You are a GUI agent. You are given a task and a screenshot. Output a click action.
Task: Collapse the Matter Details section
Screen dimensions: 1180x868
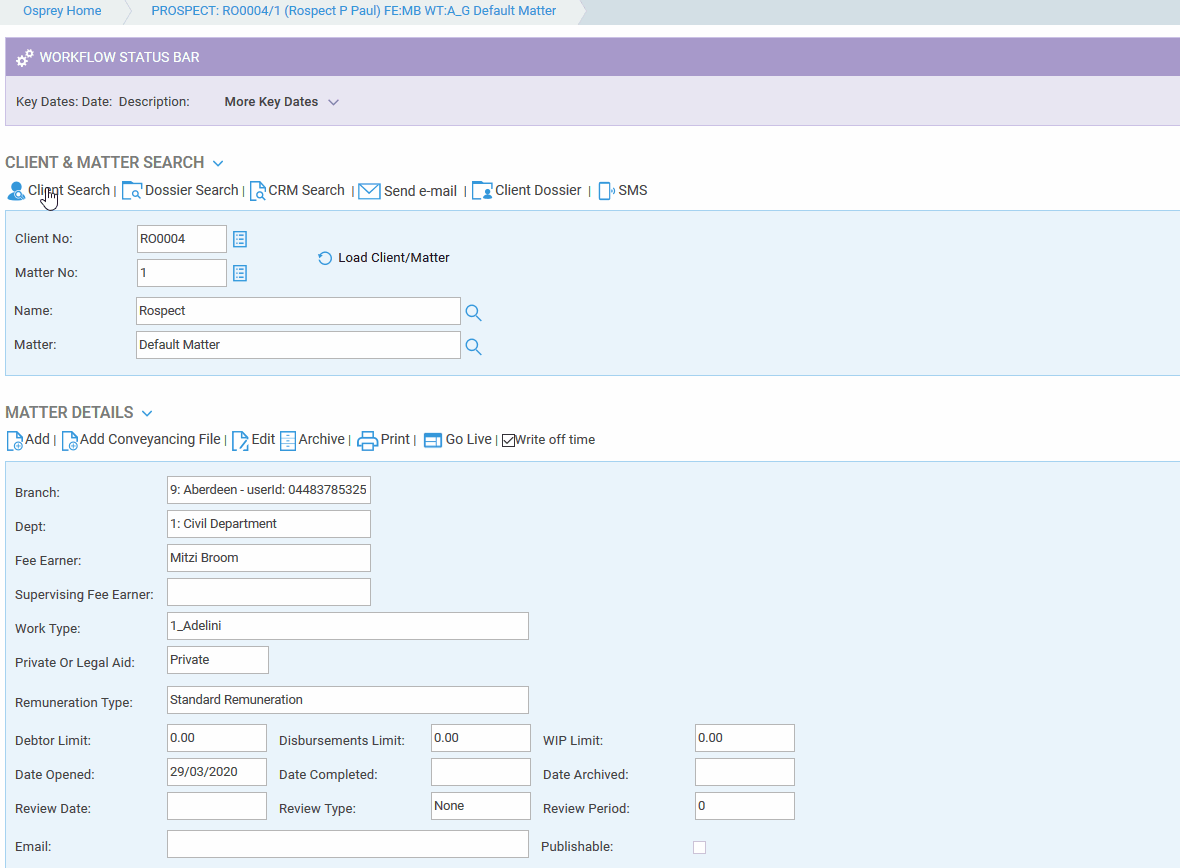[x=148, y=413]
